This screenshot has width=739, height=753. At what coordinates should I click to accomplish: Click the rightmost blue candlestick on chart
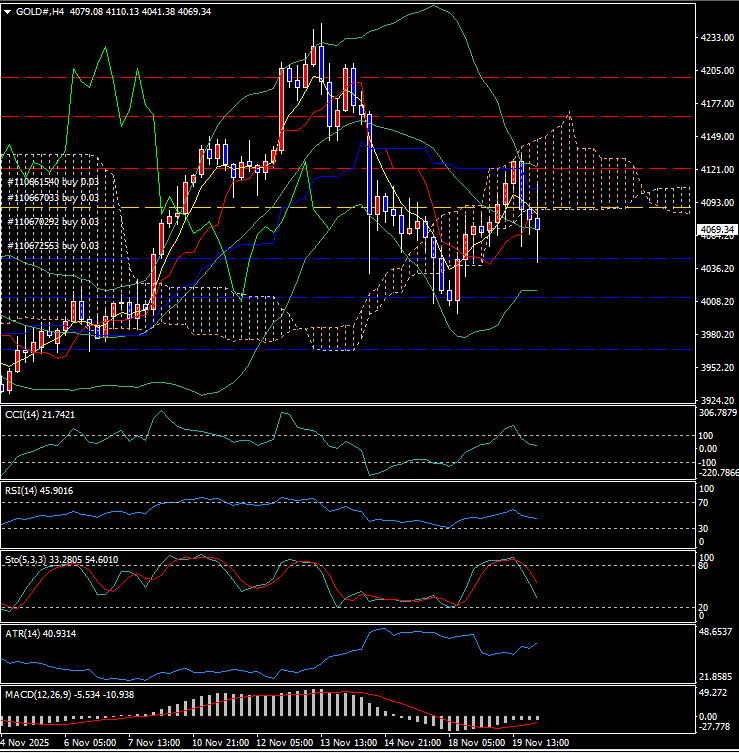click(x=538, y=222)
